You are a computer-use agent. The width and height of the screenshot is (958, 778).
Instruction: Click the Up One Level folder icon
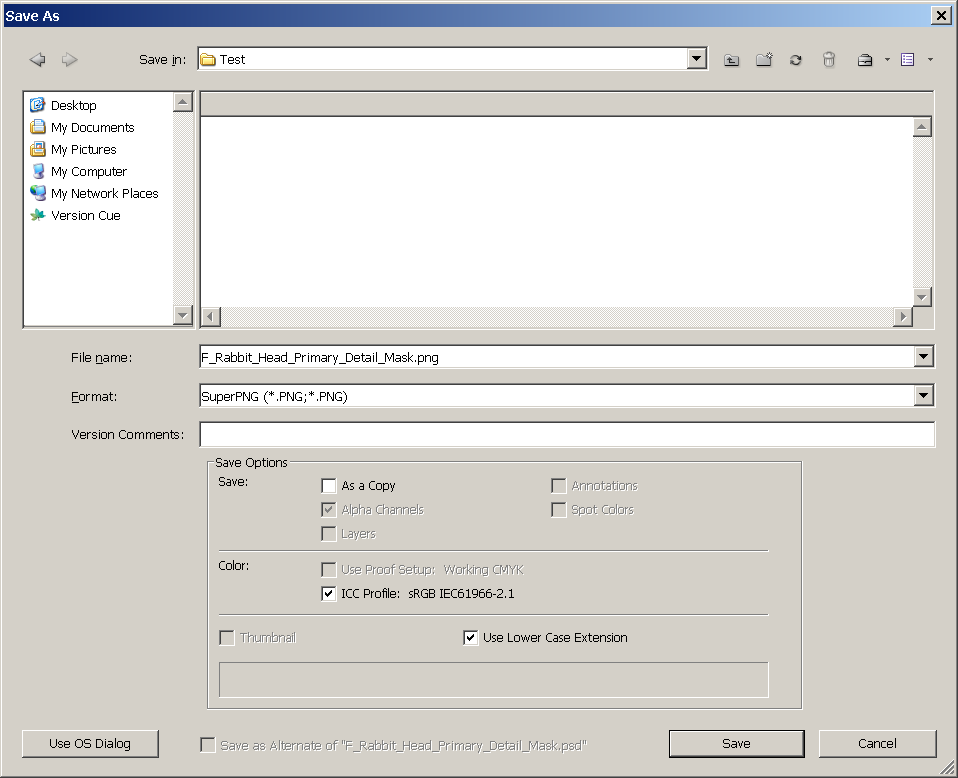tap(732, 60)
